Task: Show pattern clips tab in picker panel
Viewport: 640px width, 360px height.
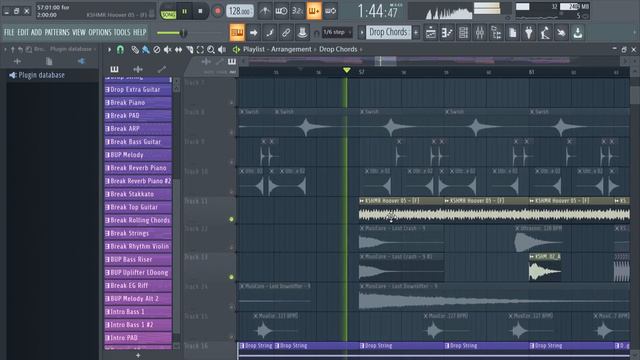Action: (x=114, y=69)
